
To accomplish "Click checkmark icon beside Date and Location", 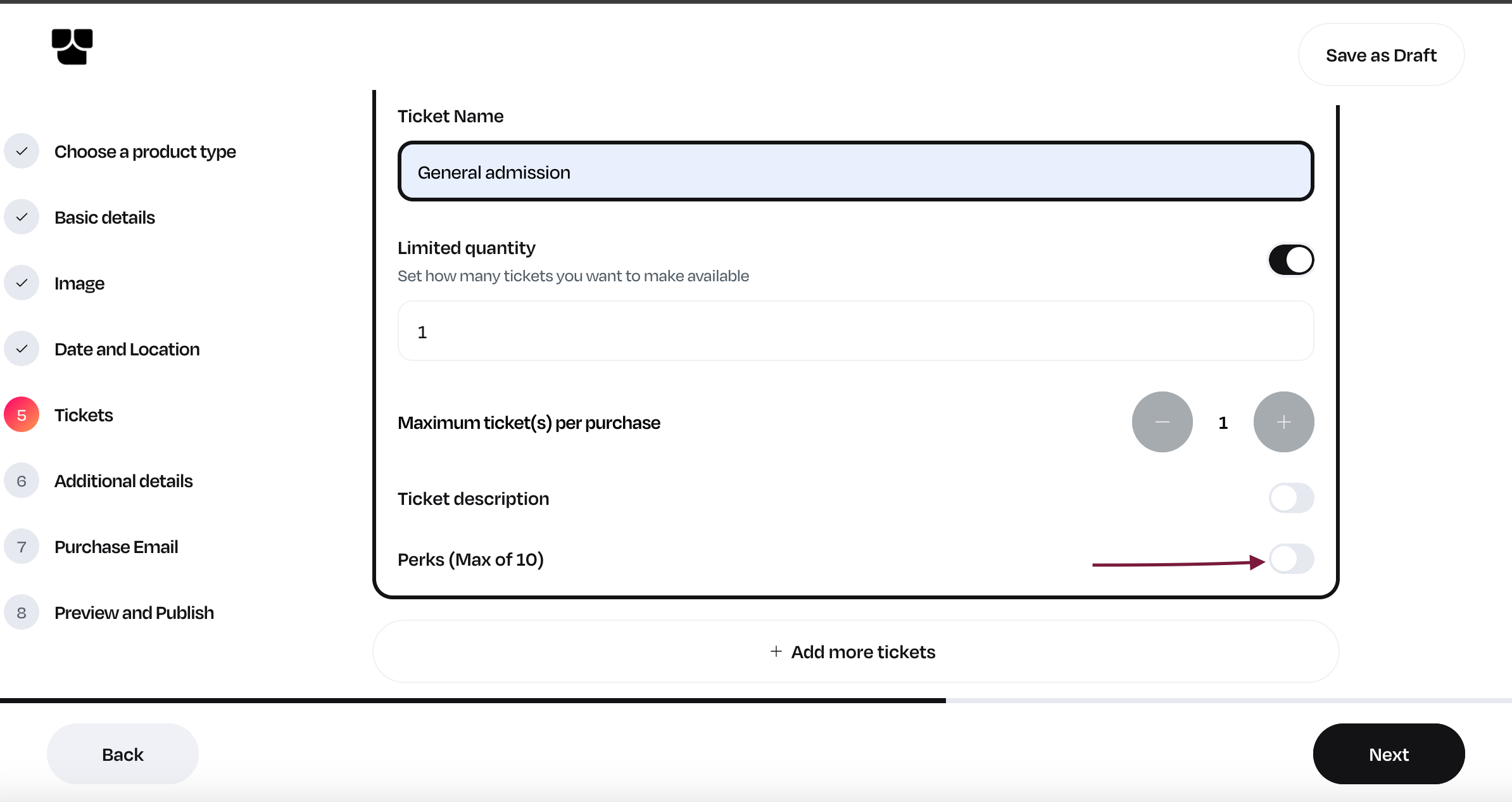I will click(22, 349).
